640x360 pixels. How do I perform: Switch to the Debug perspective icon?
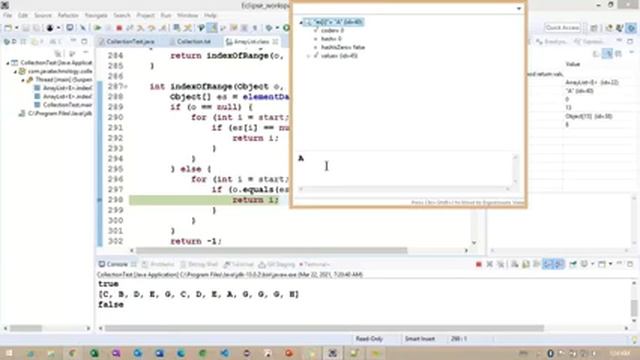(631, 28)
